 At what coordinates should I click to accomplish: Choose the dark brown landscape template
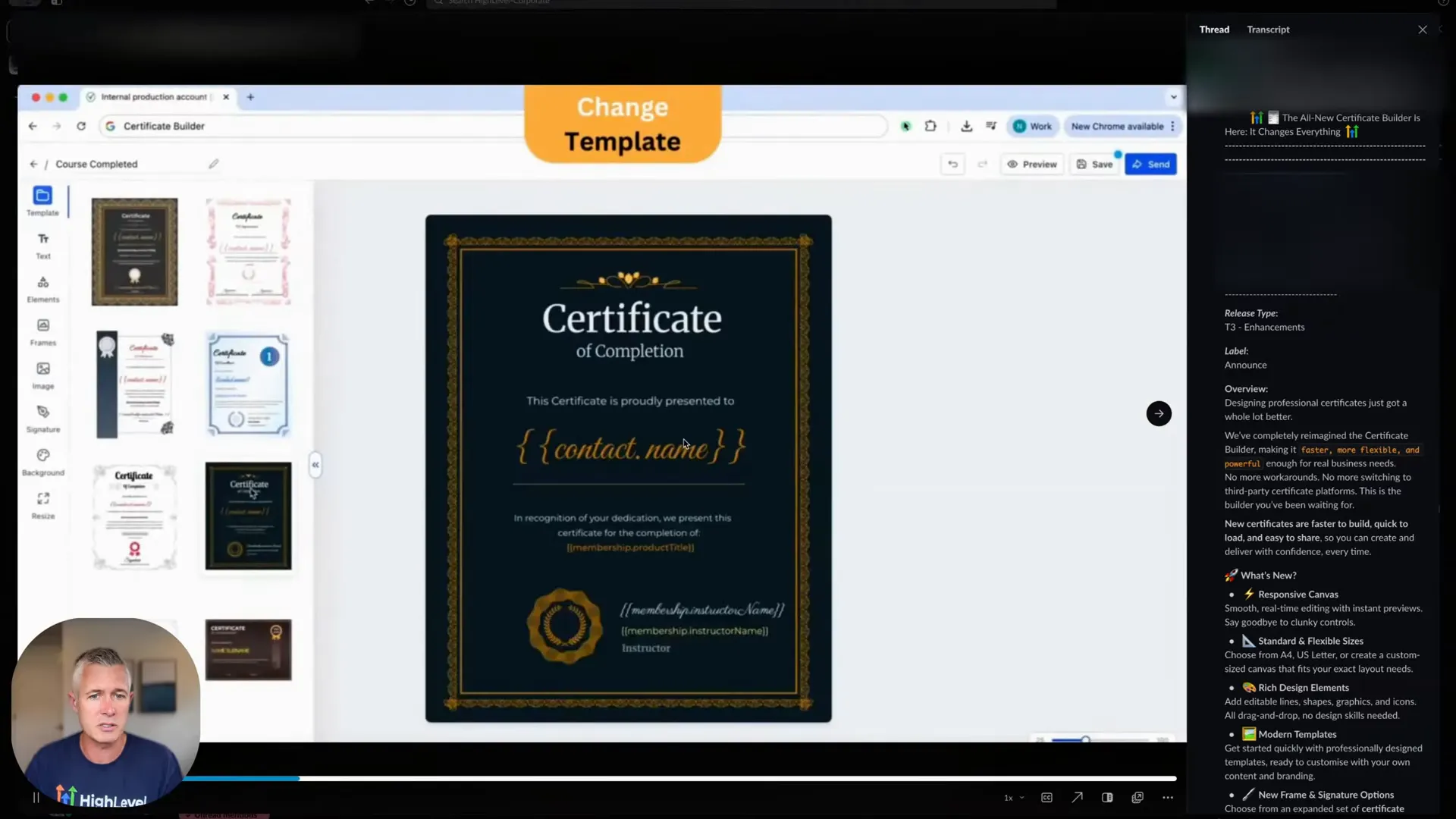click(x=249, y=650)
